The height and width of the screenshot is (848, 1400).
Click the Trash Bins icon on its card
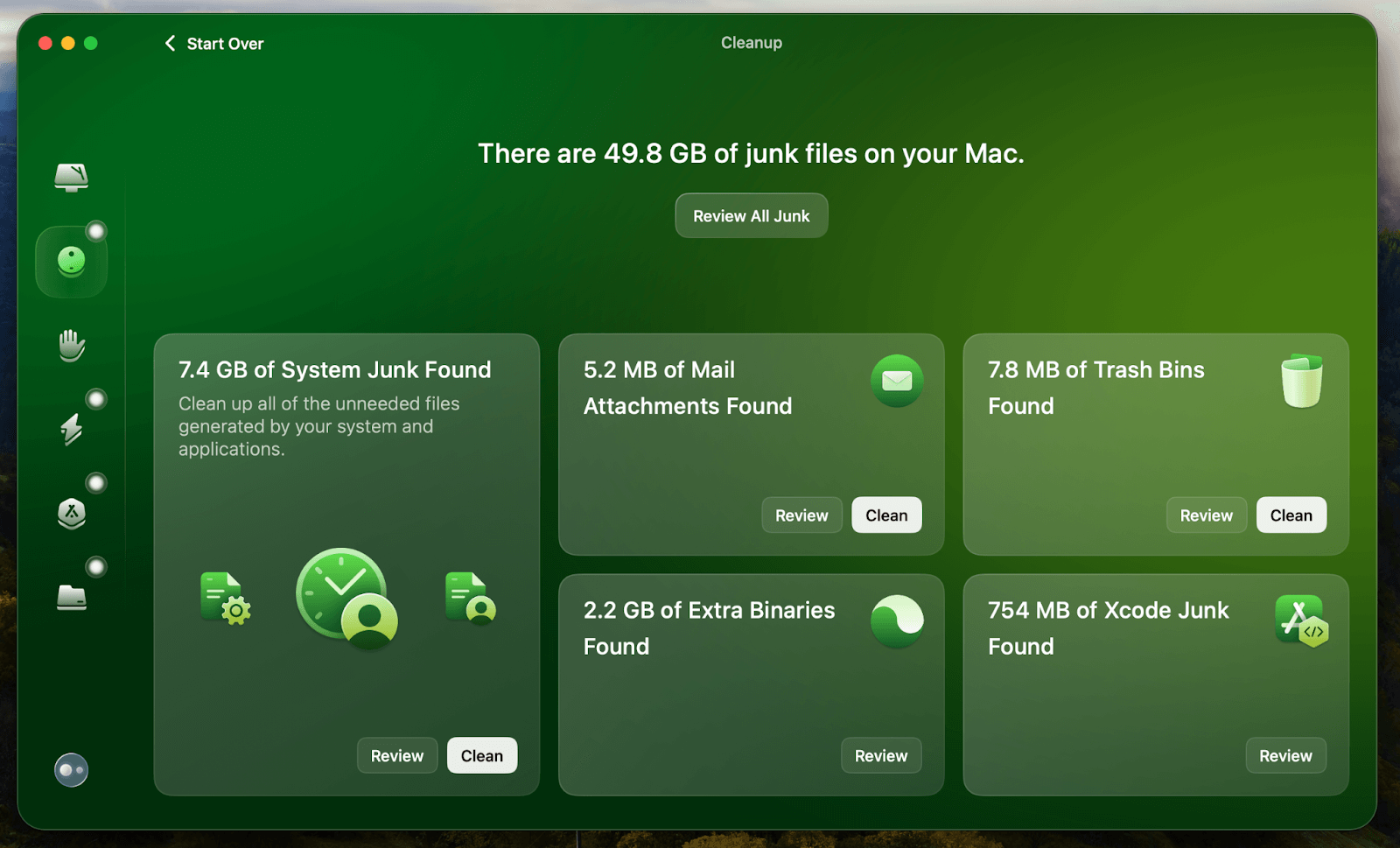(x=1301, y=382)
